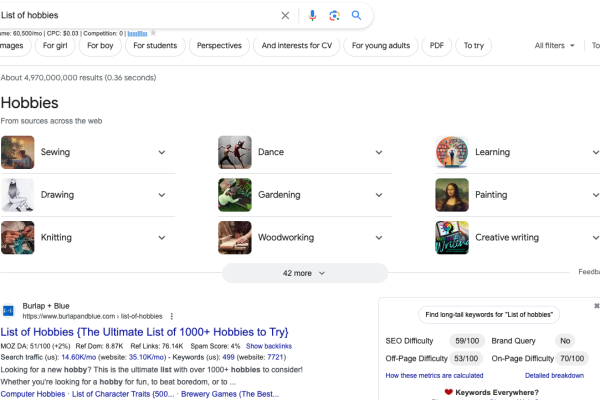Screen dimensions: 600x400
Task: Open 'List of Hobbies {The Ultimate List' result
Action: click(x=145, y=332)
